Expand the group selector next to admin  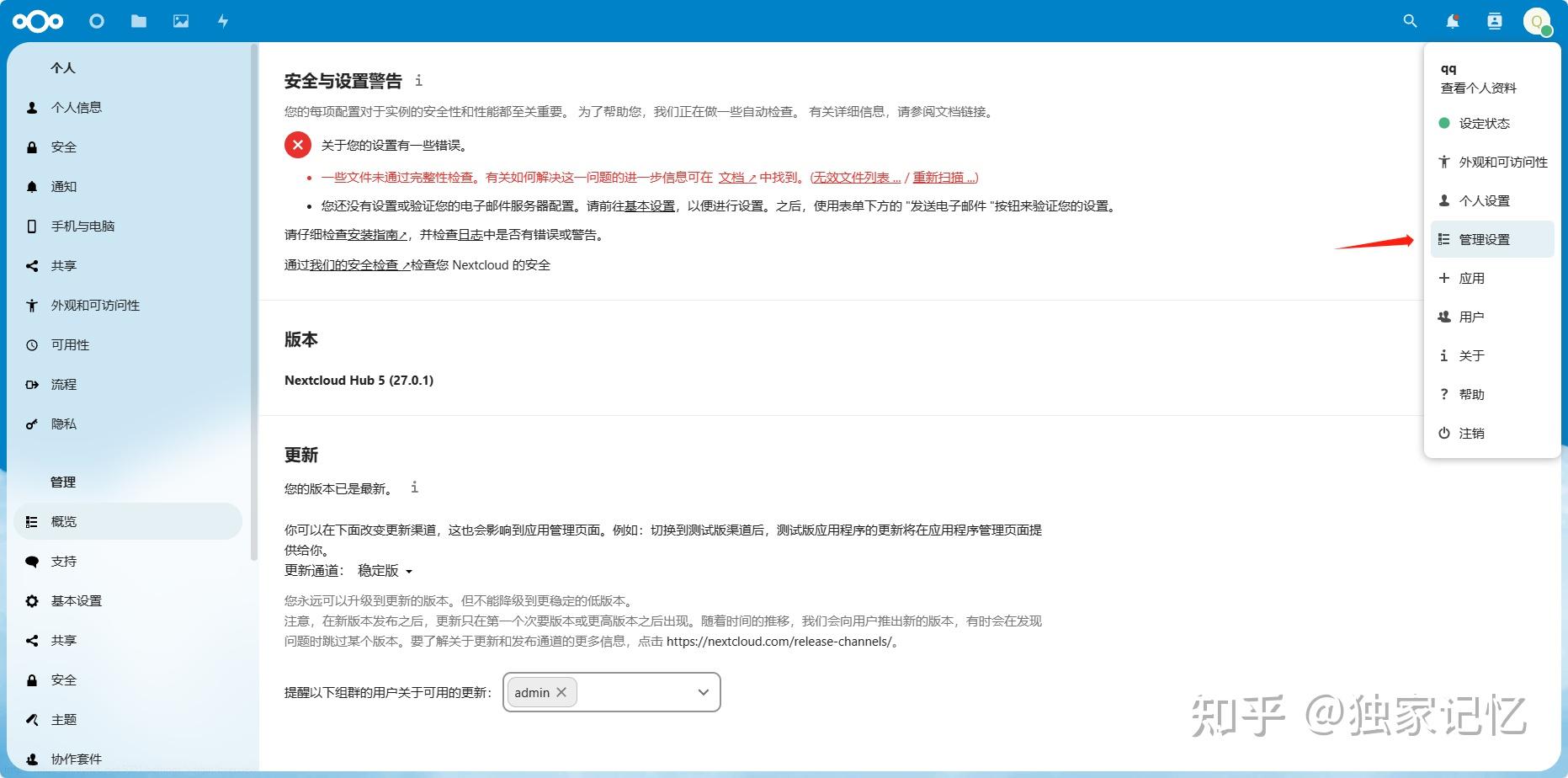coord(702,692)
